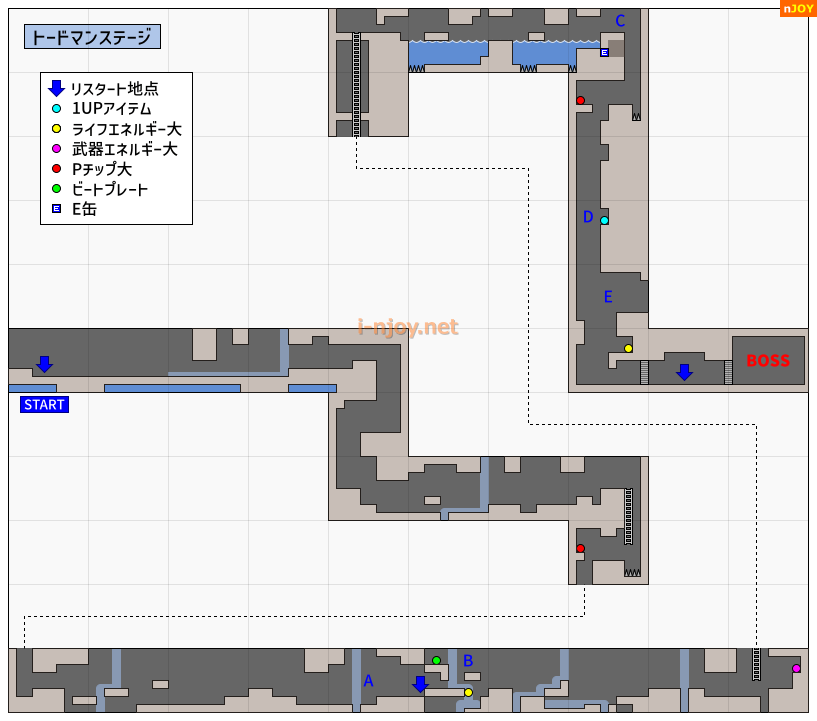Click the restart arrow beside marker A
The height and width of the screenshot is (721, 817).
point(420,684)
